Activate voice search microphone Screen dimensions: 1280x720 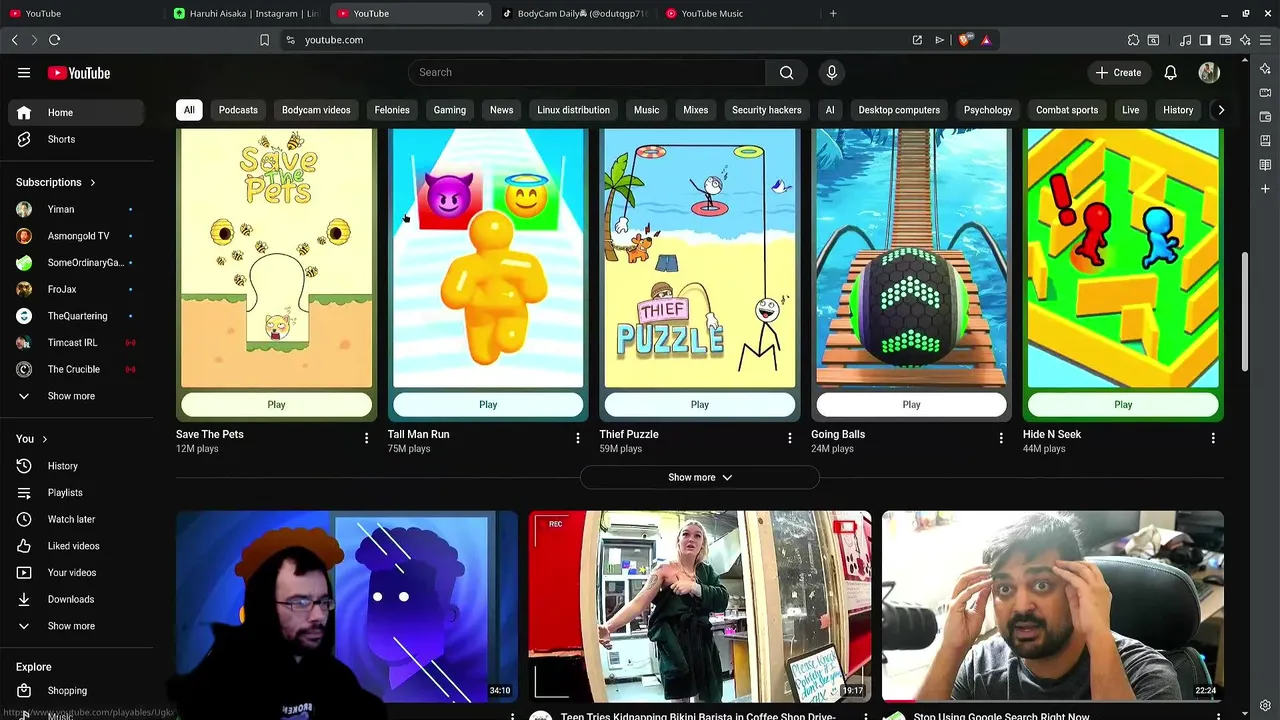pyautogui.click(x=831, y=72)
